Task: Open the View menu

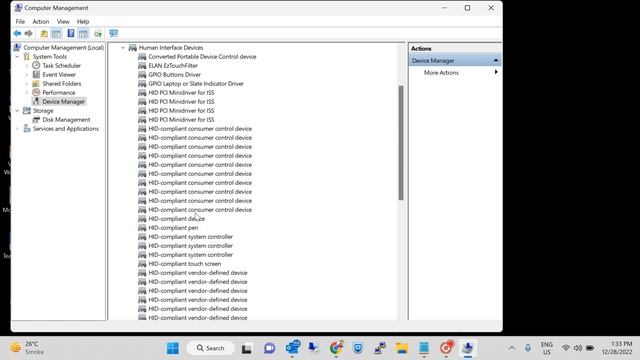Action: [x=63, y=22]
